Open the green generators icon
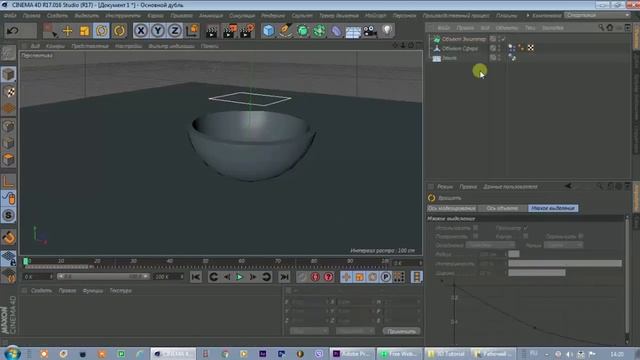Screen dimensions: 640x360 pyautogui.click(x=302, y=31)
